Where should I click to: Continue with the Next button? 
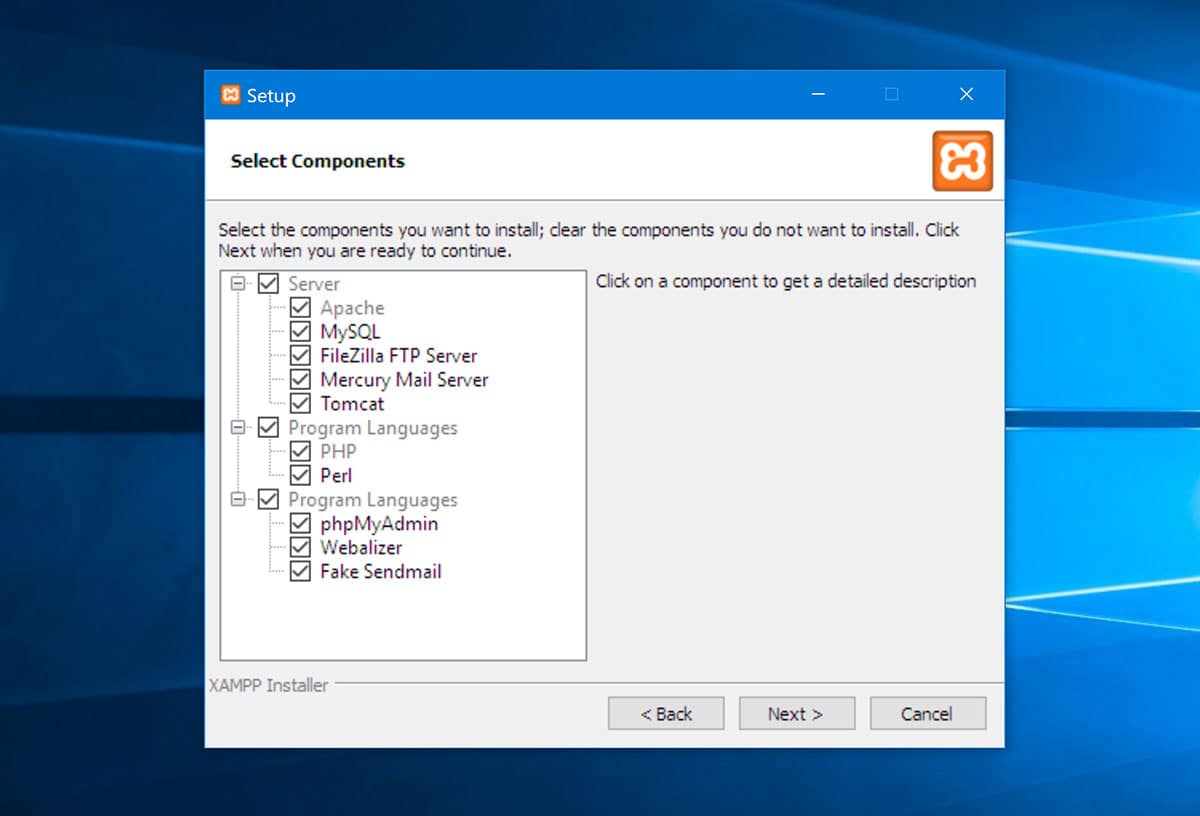(796, 714)
